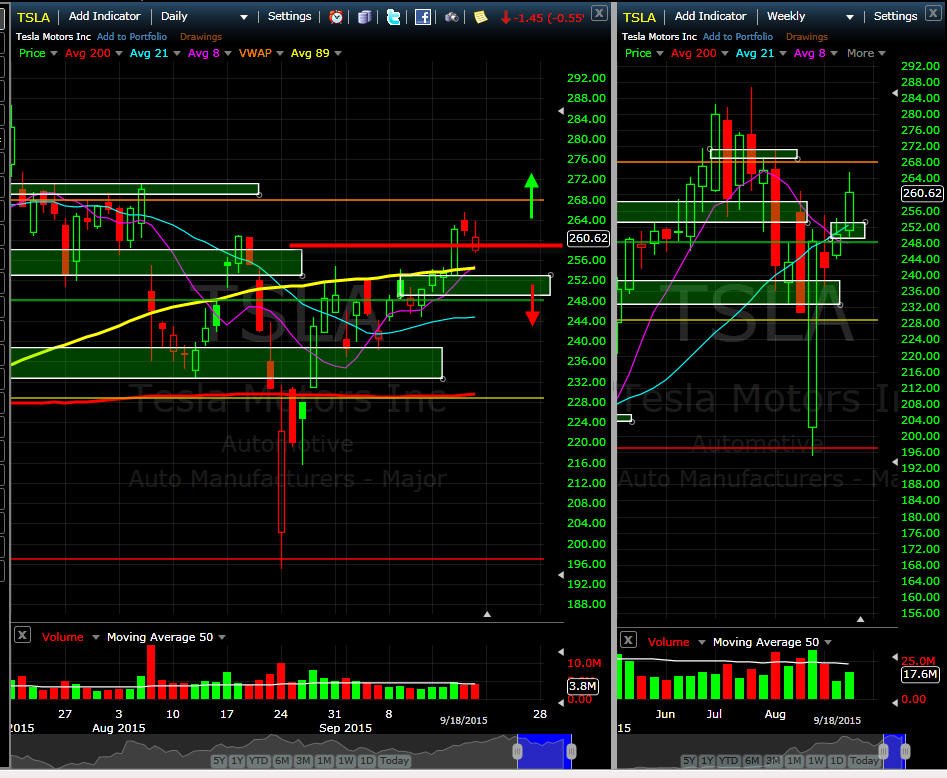Click Add to Portfolio in the Weekly chart
This screenshot has height=778, width=947.
737,37
